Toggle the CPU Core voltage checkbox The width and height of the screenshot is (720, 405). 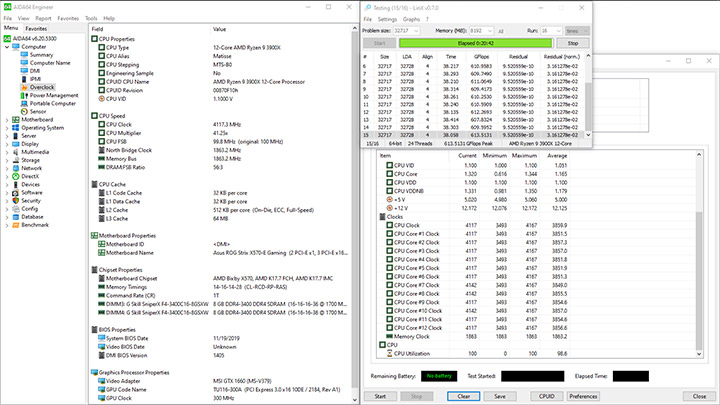click(x=389, y=174)
